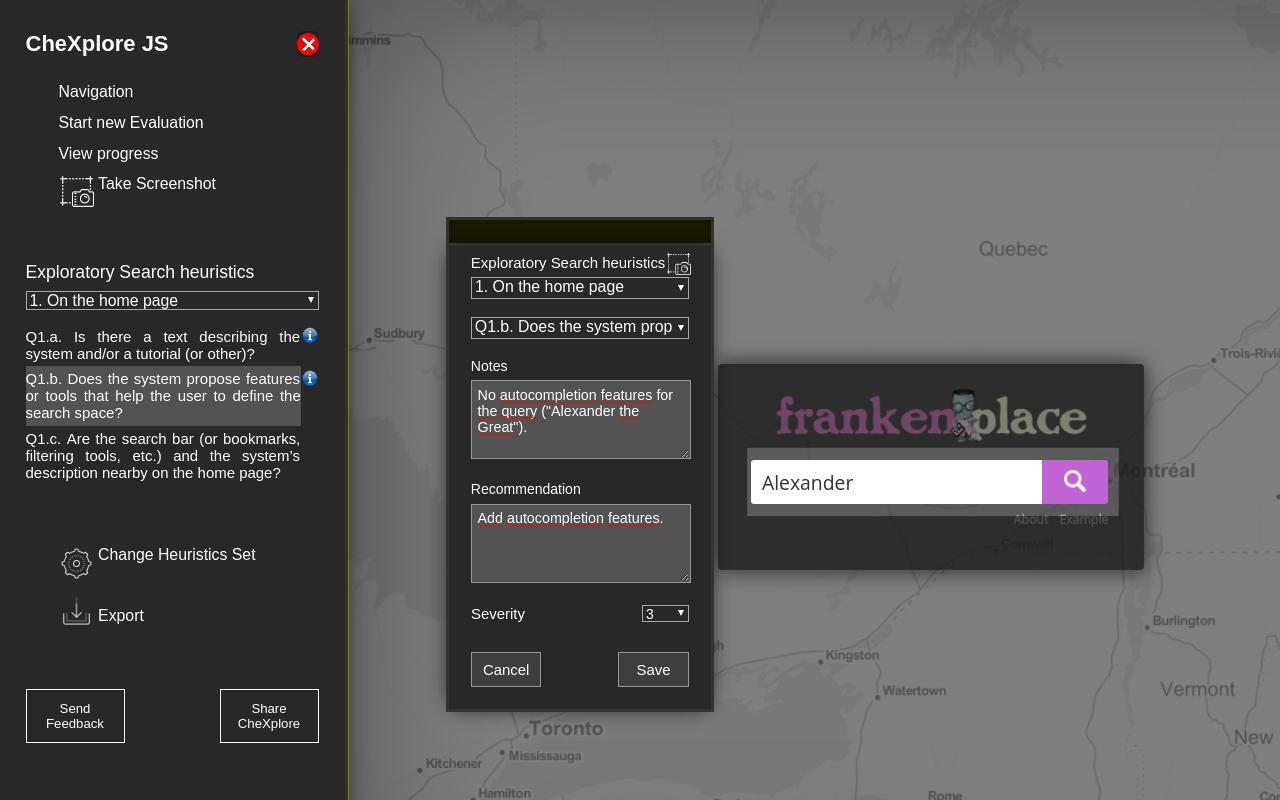Expand sidebar '1. On the home page' dropdown
Image resolution: width=1280 pixels, height=800 pixels.
pyautogui.click(x=172, y=300)
